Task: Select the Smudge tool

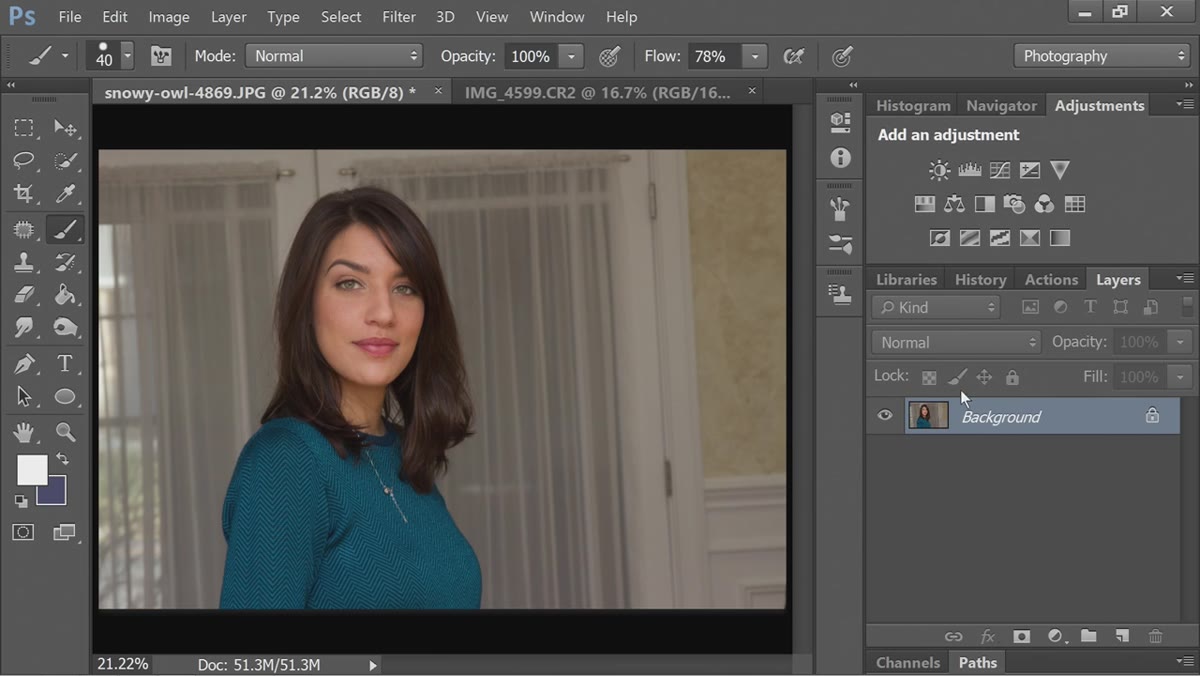Action: coord(24,327)
